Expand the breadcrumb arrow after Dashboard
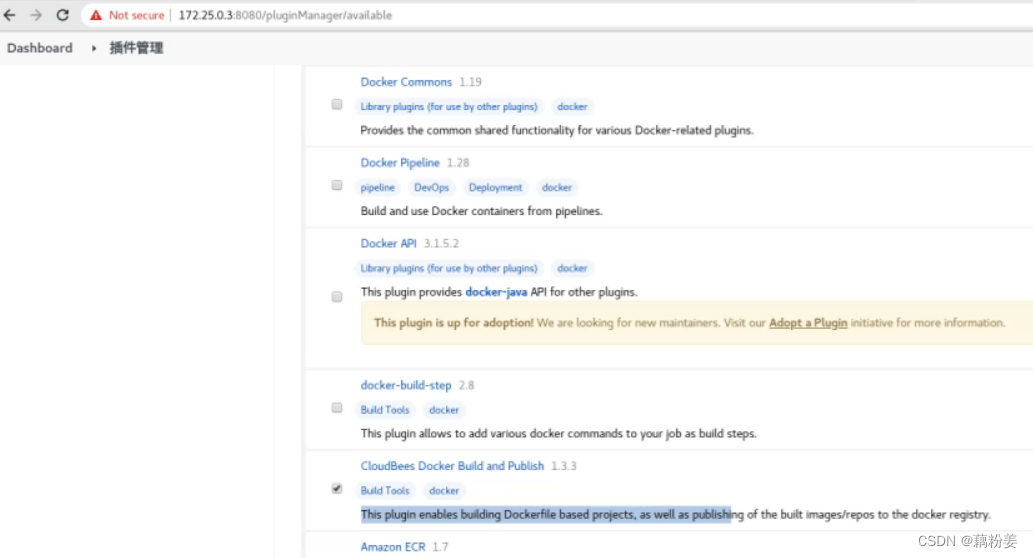This screenshot has height=558, width=1033. click(x=94, y=48)
